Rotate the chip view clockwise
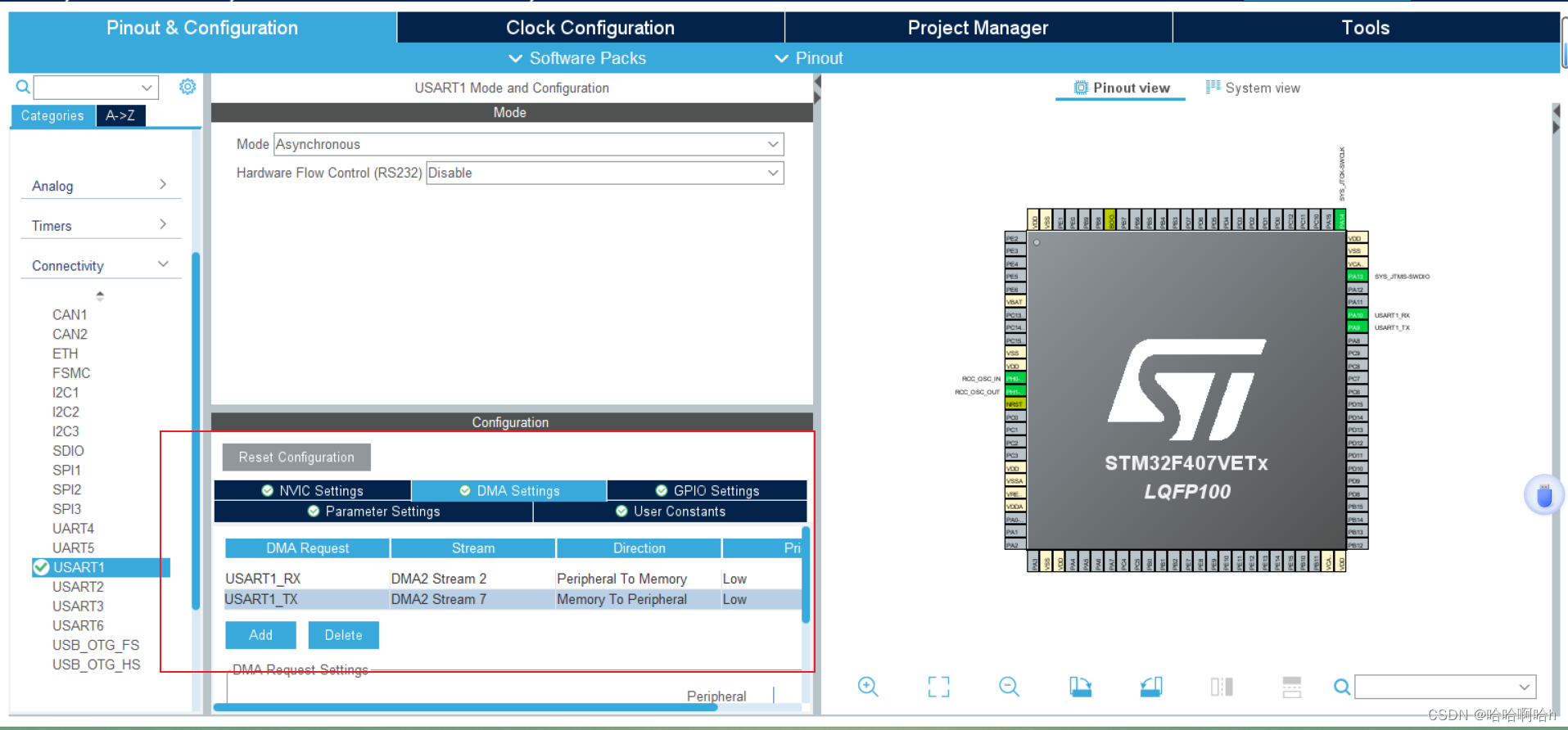The width and height of the screenshot is (1568, 730). [x=1080, y=687]
